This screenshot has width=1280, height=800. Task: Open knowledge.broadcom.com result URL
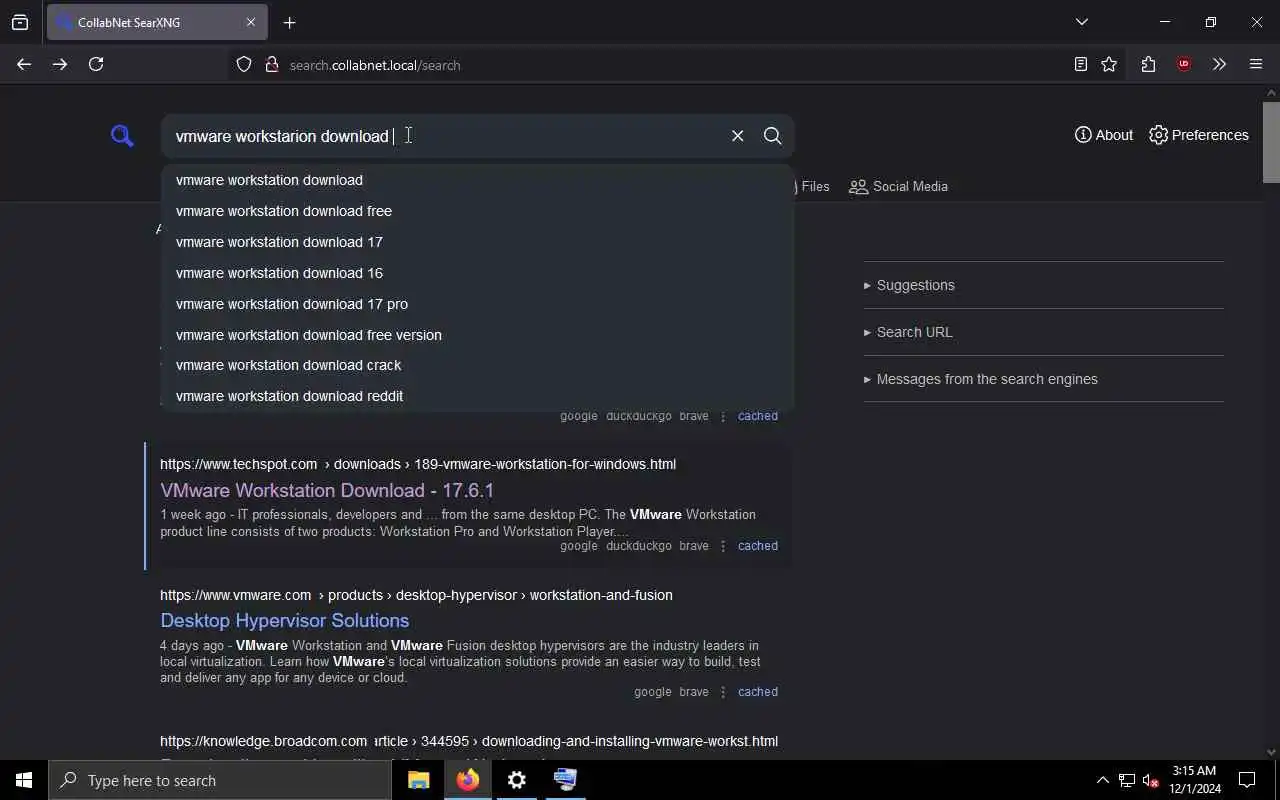469,741
